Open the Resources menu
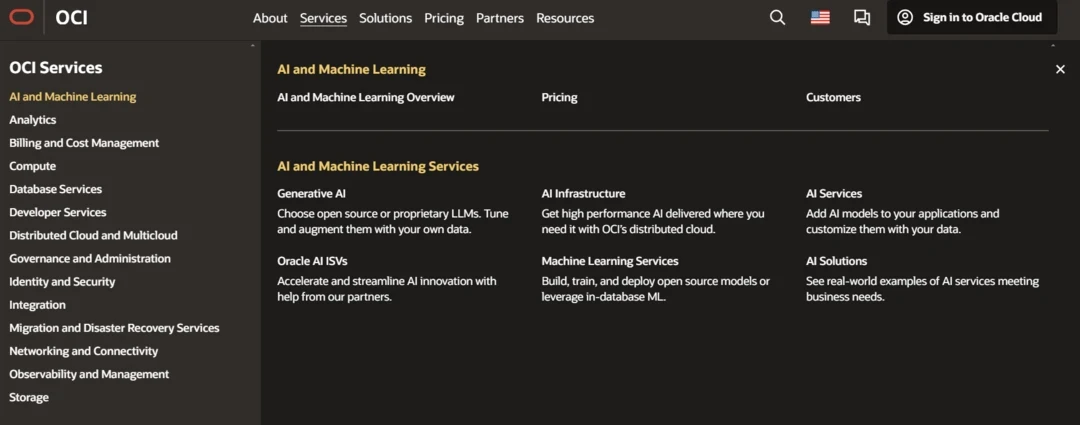 click(565, 18)
